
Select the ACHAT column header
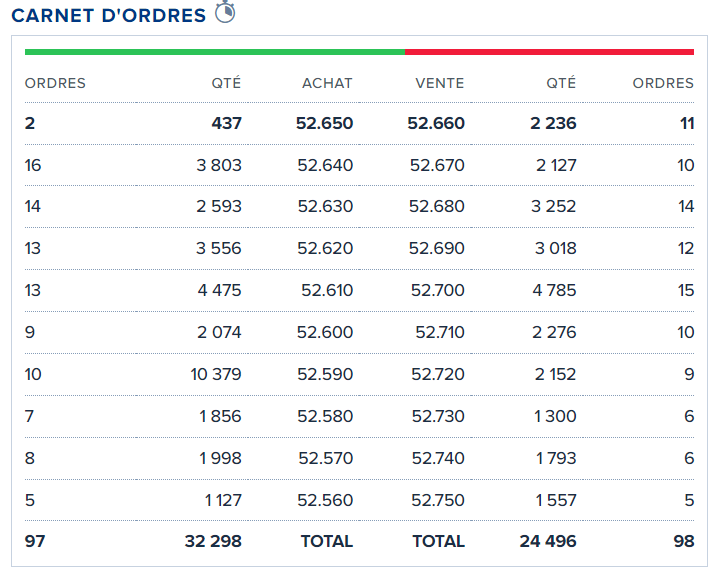327,83
